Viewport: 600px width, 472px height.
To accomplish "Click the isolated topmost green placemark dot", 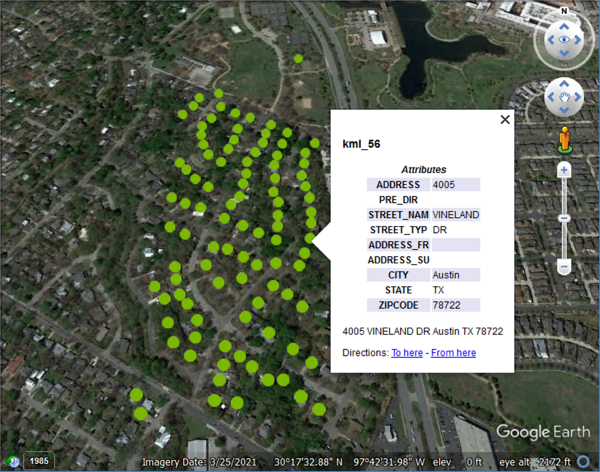I will pos(298,59).
